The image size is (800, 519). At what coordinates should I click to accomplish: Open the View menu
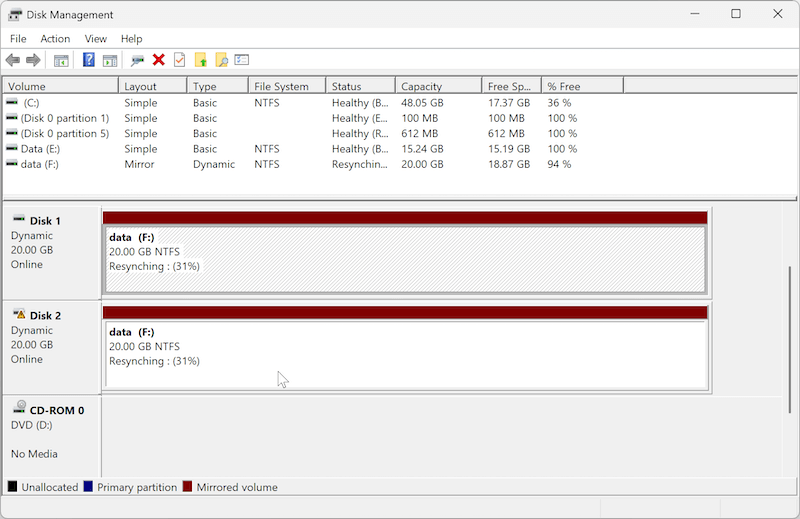coord(95,39)
